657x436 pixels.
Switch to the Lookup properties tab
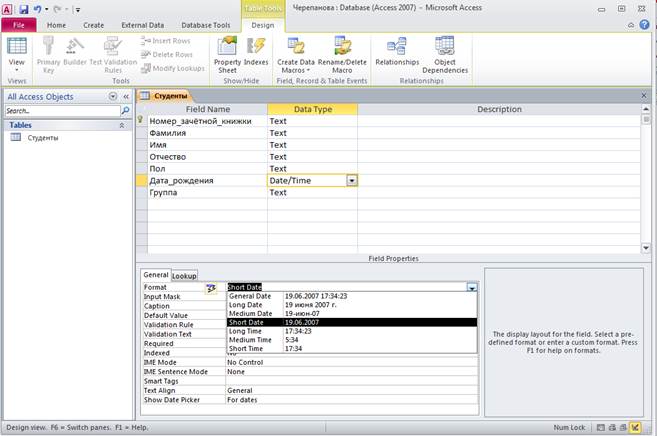click(x=184, y=276)
